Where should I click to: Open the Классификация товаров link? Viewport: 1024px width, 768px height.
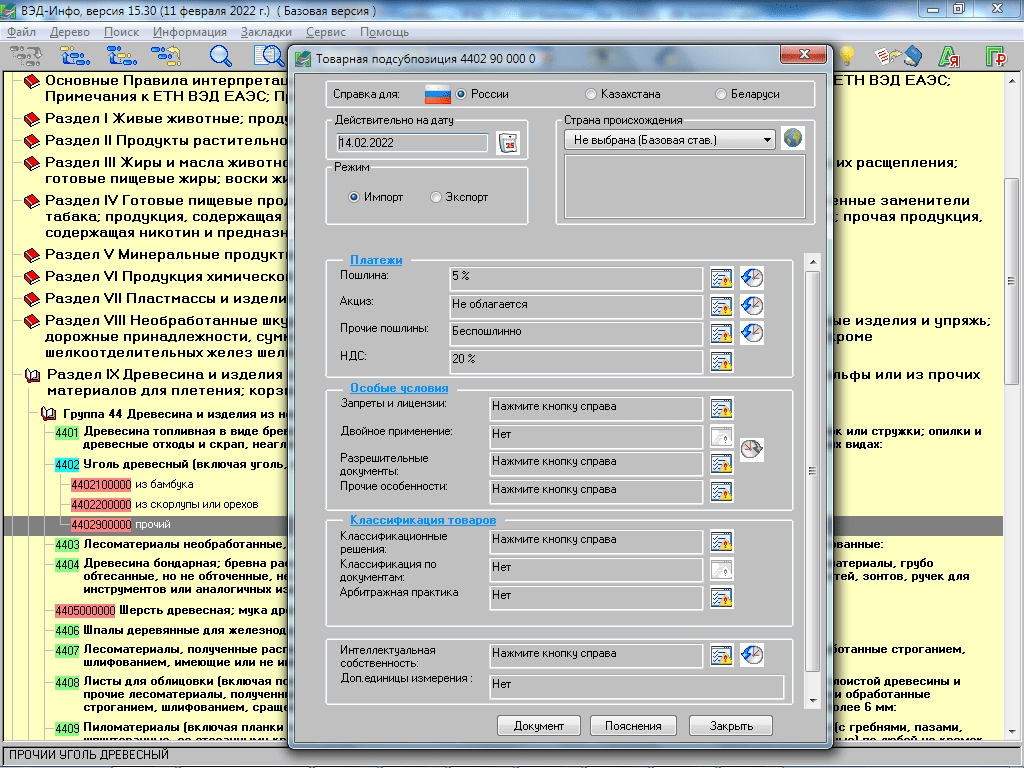423,520
